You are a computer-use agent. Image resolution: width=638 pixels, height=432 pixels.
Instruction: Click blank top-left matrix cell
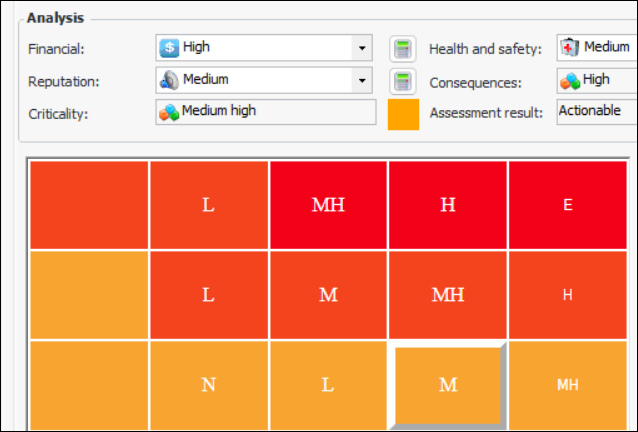[89, 205]
